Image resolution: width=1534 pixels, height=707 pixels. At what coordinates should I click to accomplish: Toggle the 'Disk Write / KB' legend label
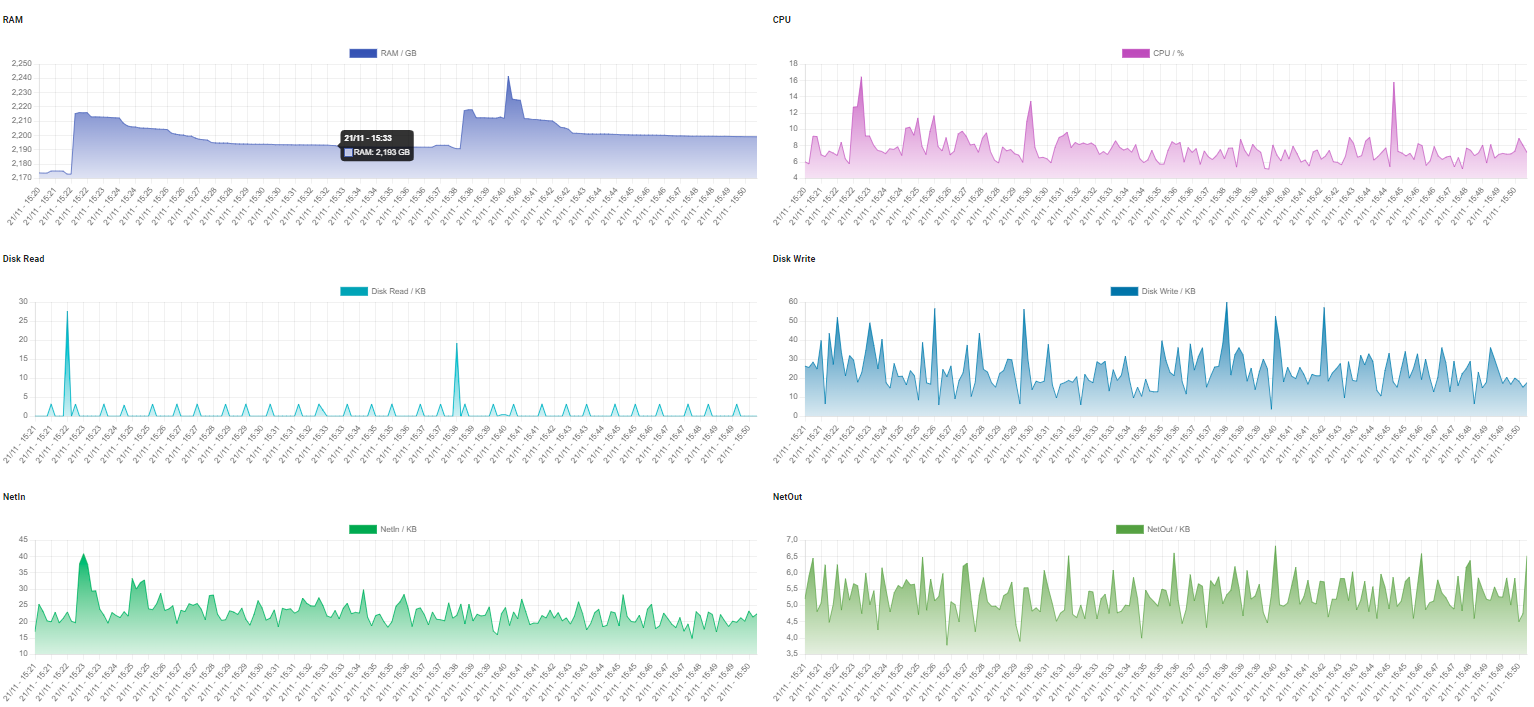(x=1168, y=291)
